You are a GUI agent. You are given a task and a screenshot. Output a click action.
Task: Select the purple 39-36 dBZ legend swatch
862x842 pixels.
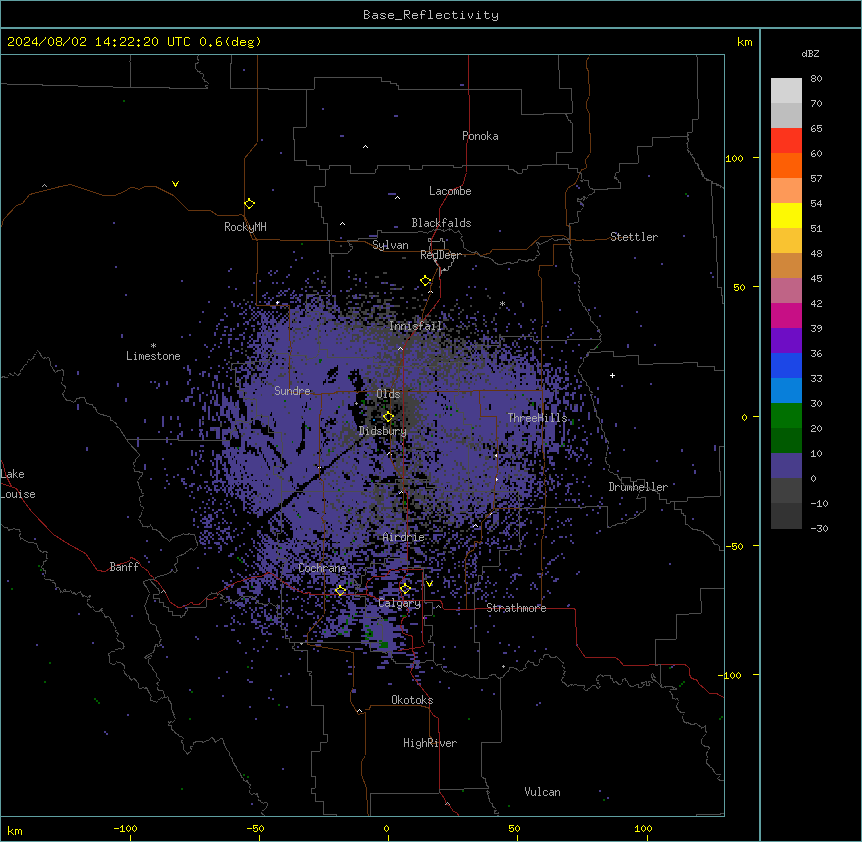coord(786,341)
